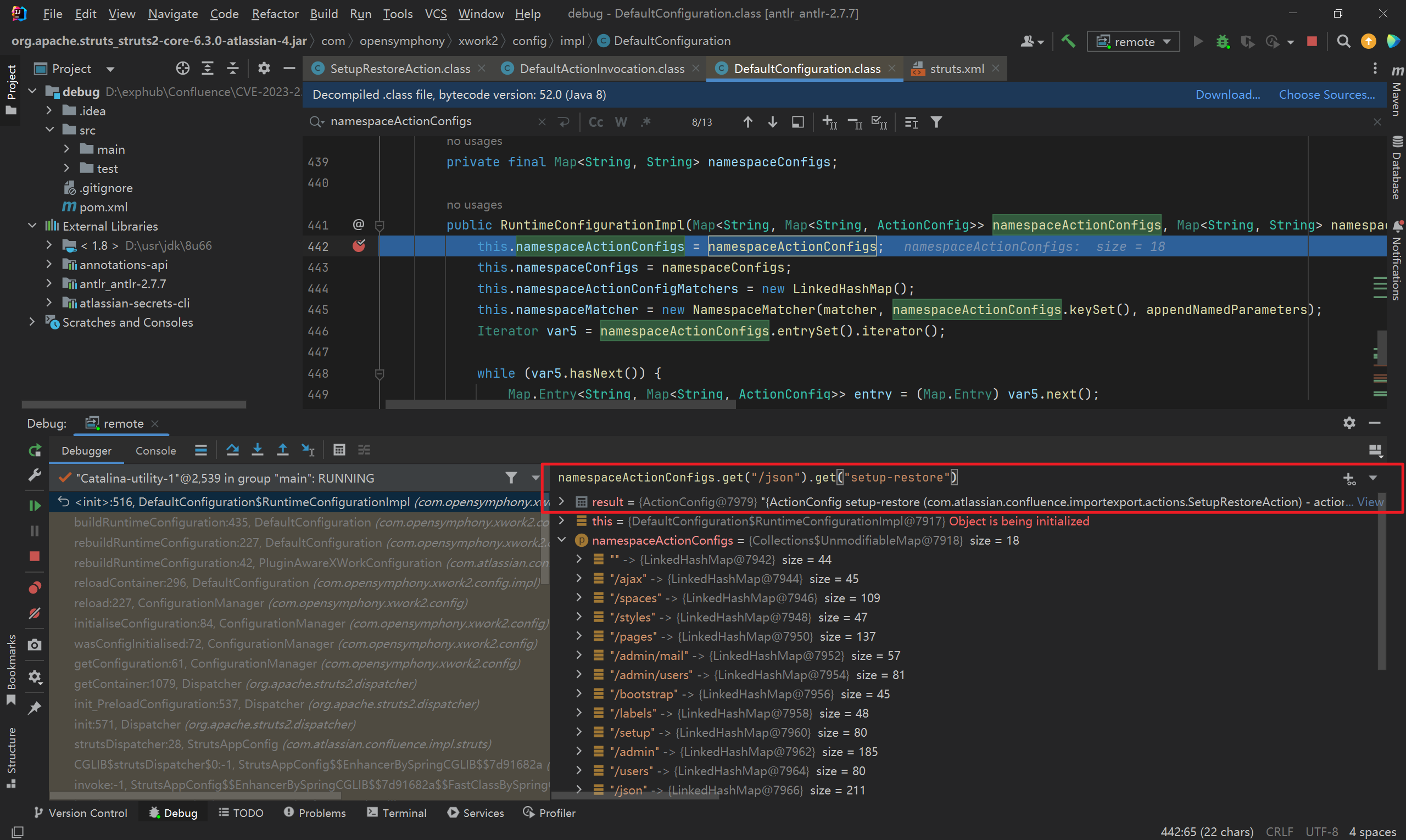Click the red Stop icon in top toolbar
Image resolution: width=1406 pixels, height=840 pixels.
pyautogui.click(x=1312, y=41)
